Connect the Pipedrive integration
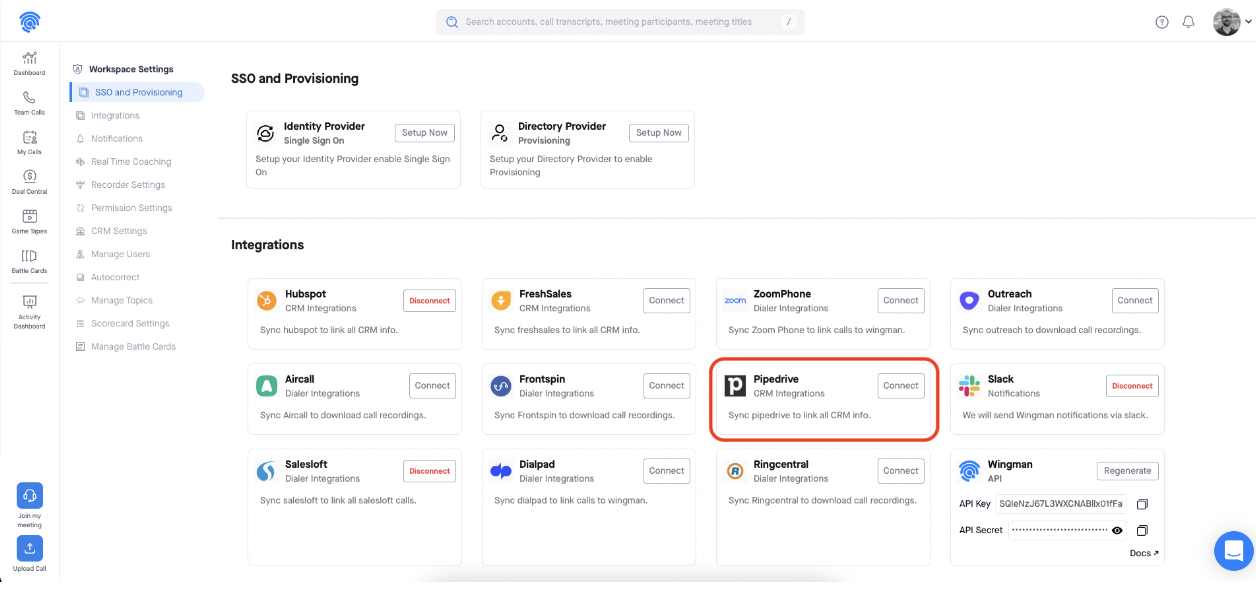This screenshot has width=1256, height=590. pyautogui.click(x=901, y=385)
